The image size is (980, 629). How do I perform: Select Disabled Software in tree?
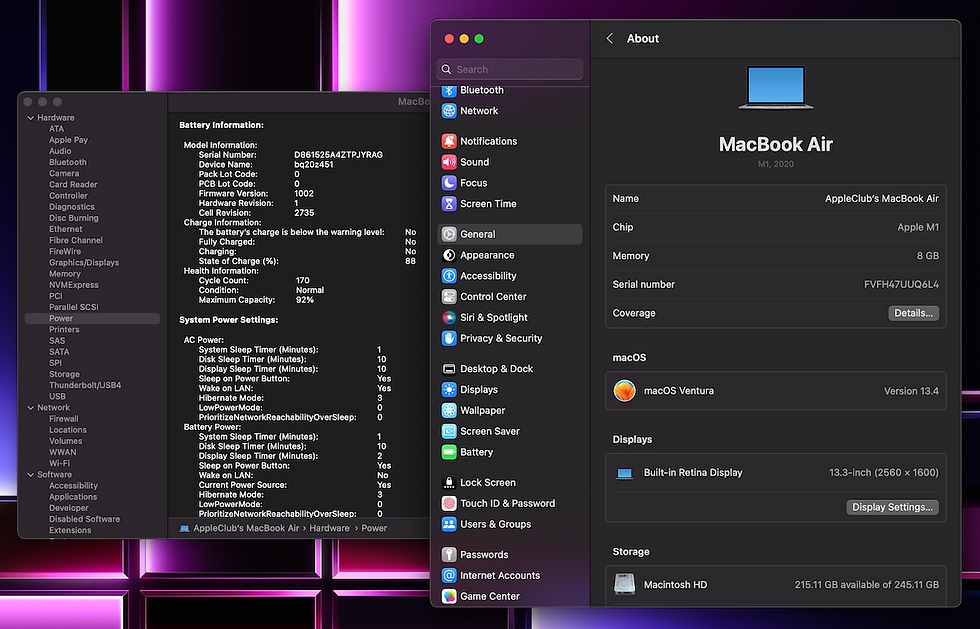[x=84, y=519]
